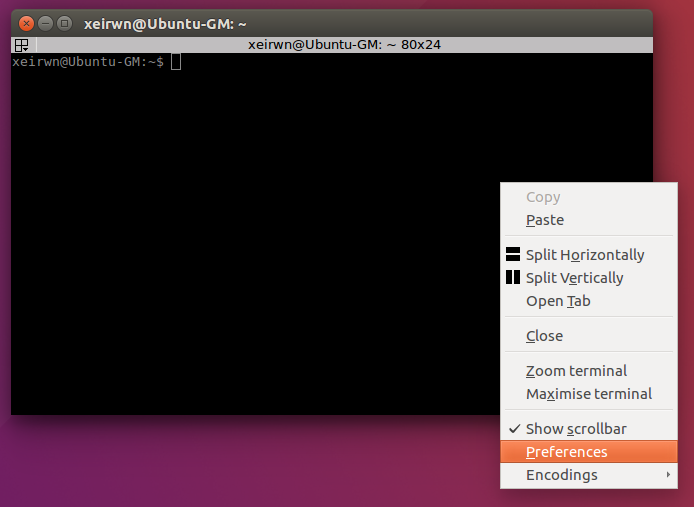Viewport: 694px width, 507px height.
Task: Click the terminal titlebar showing 80x24
Action: (x=344, y=45)
